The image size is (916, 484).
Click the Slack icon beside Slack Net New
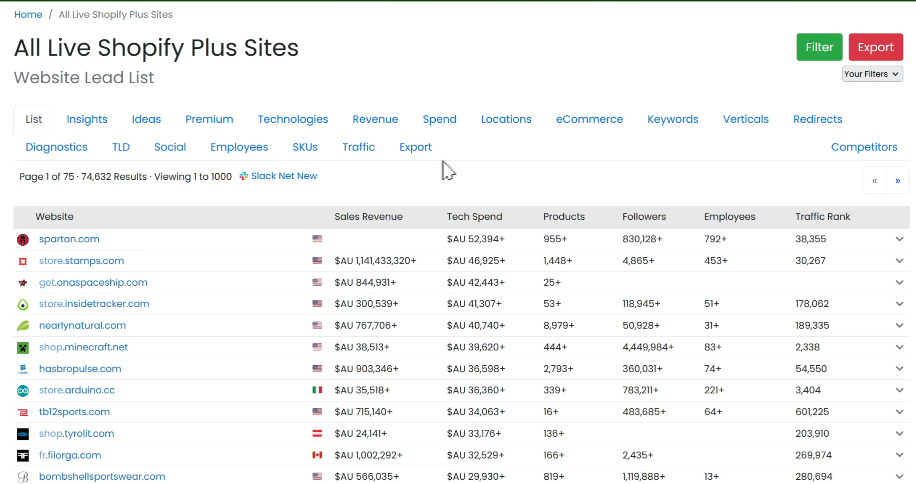click(x=244, y=176)
